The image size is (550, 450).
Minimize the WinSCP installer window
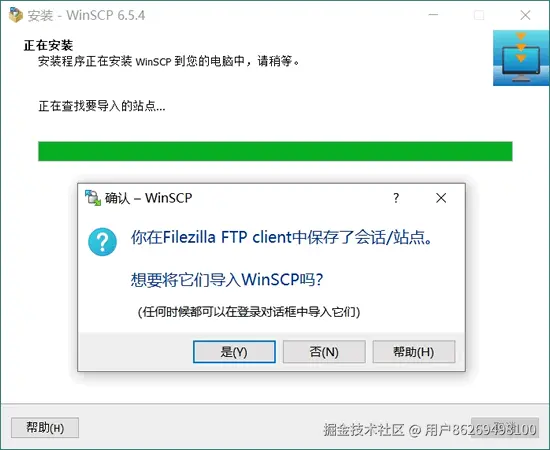[x=434, y=15]
